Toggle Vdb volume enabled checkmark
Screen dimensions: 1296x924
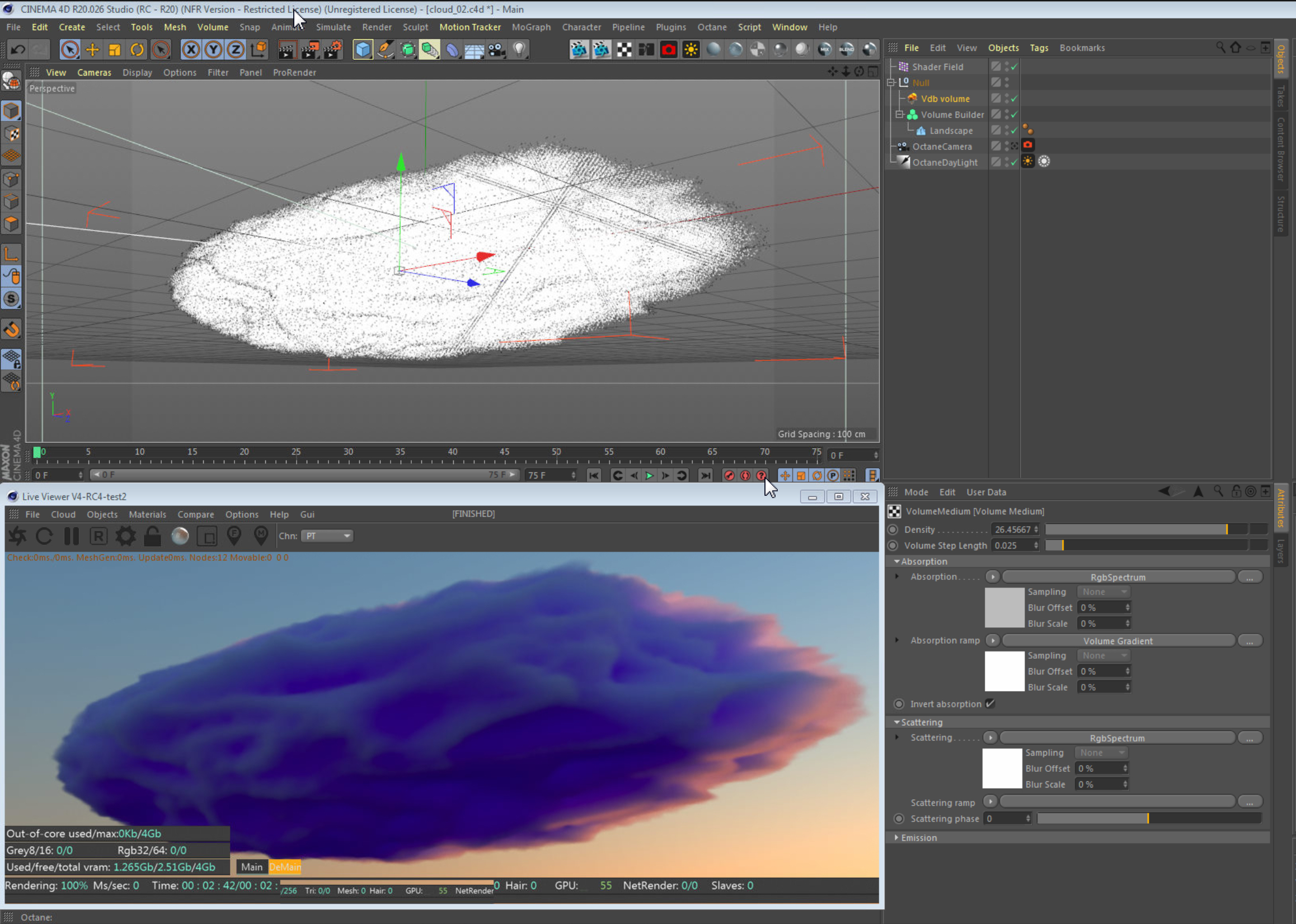click(1014, 99)
